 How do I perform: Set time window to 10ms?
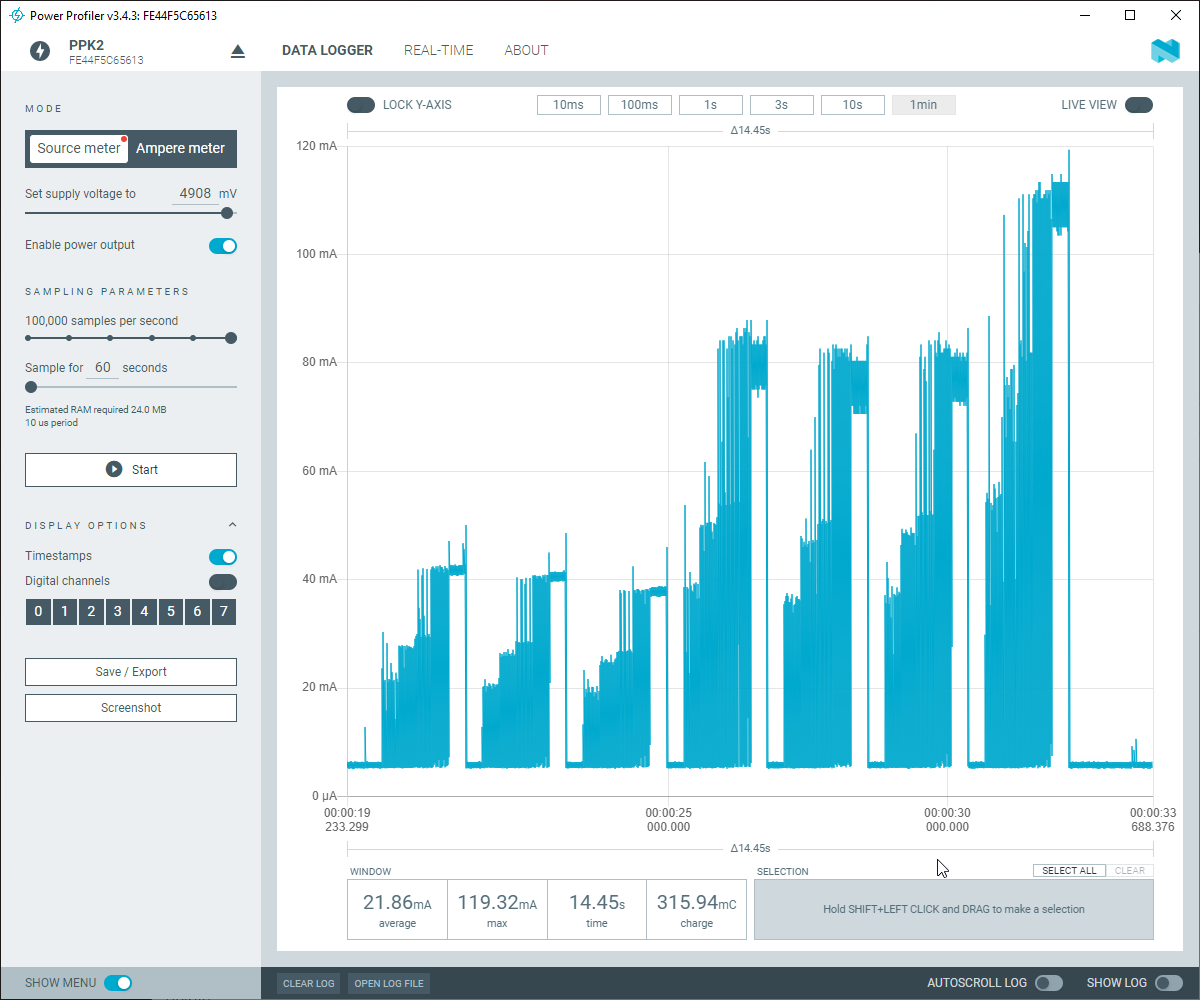pyautogui.click(x=568, y=105)
